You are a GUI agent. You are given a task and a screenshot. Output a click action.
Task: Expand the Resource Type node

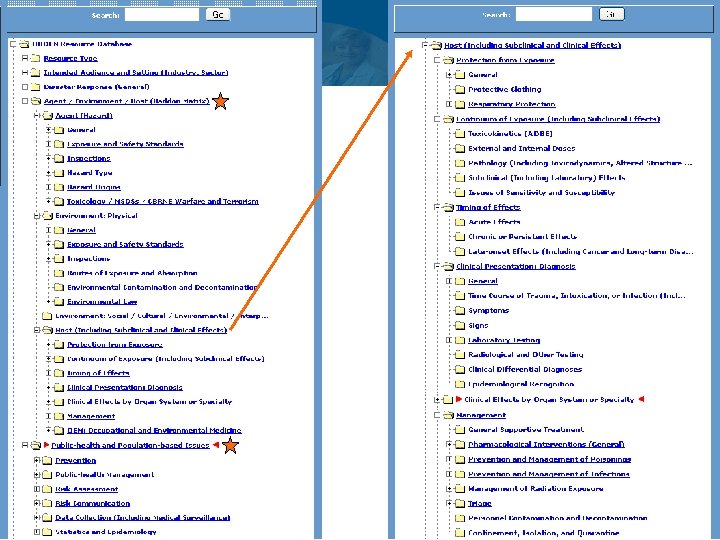pos(25,58)
